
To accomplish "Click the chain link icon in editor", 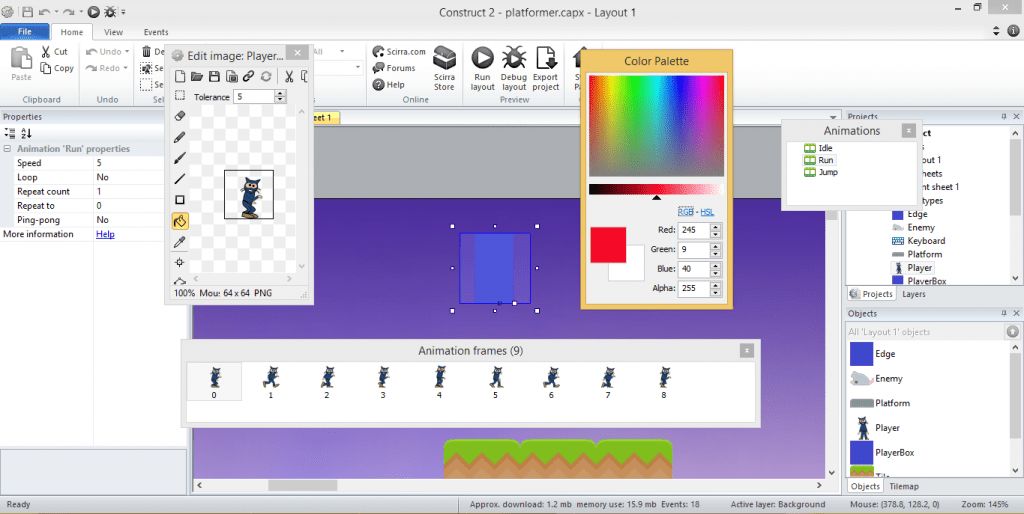I will point(248,76).
